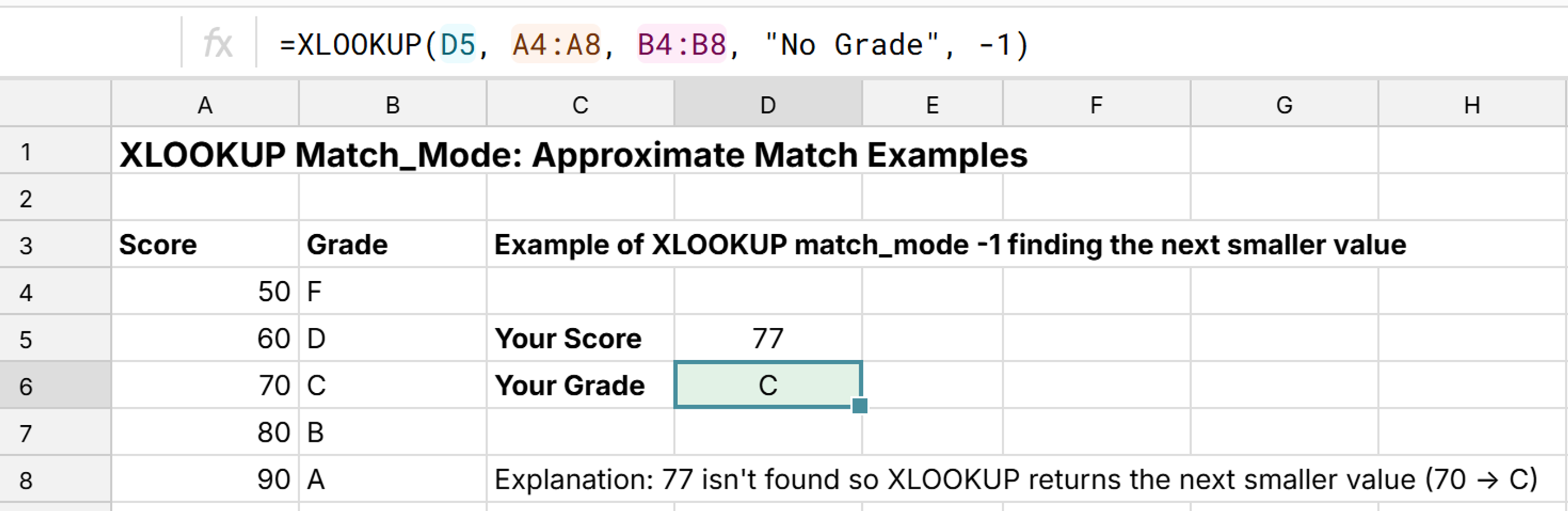Select the cell containing the score 77
Viewport: 1568px width, 511px height.
tap(768, 338)
